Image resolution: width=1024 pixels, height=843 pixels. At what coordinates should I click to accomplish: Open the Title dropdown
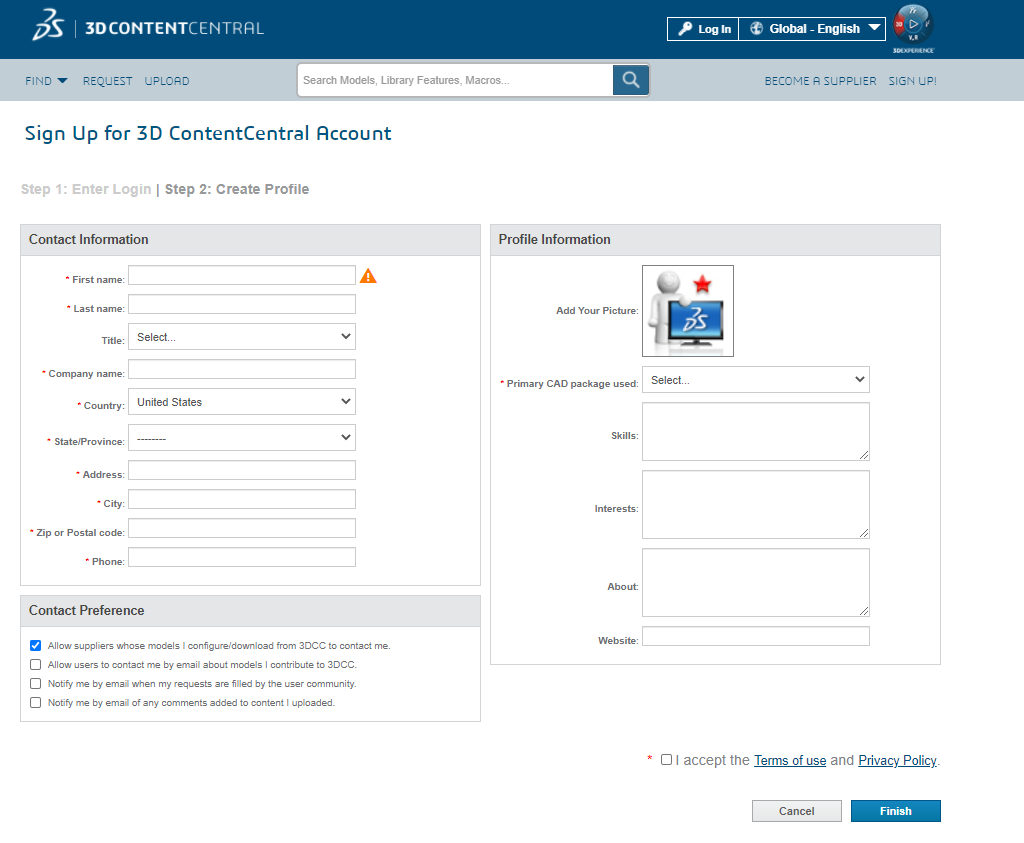click(x=242, y=338)
